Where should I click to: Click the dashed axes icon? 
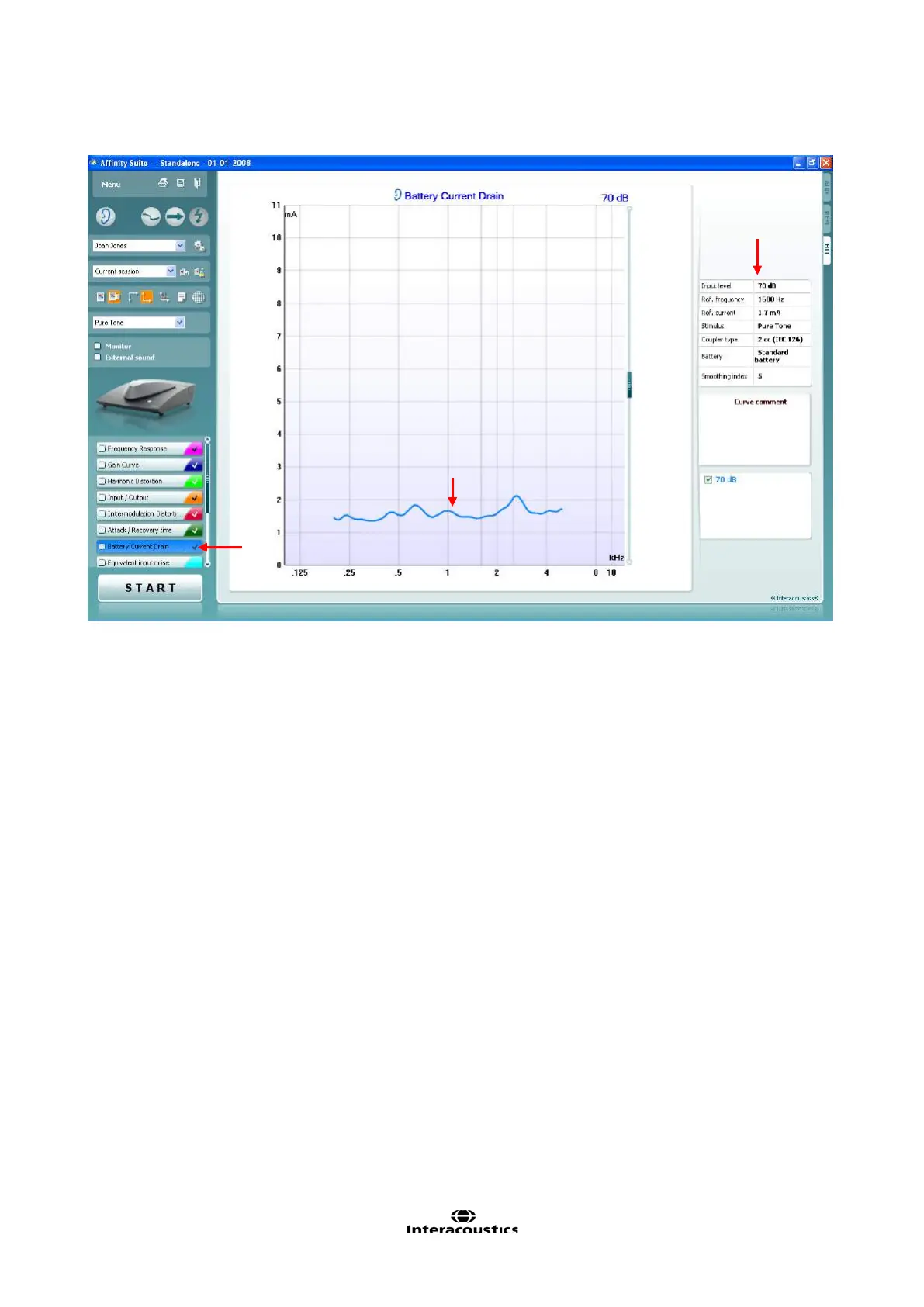(x=132, y=297)
